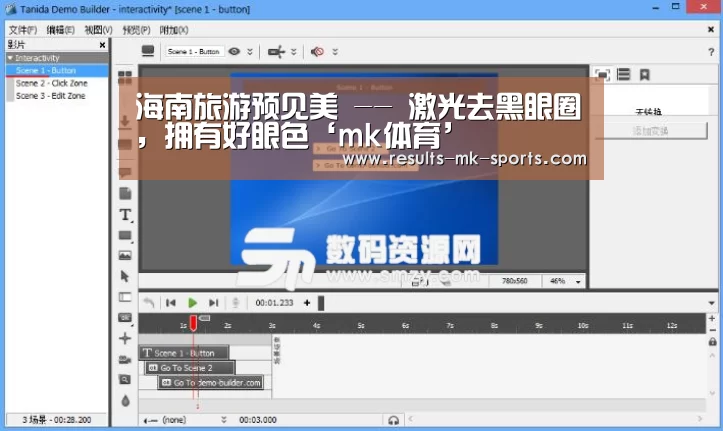Viewport: 723px width, 431px height.
Task: Click the monitor screen icon in top toolbar
Action: pyautogui.click(x=148, y=51)
